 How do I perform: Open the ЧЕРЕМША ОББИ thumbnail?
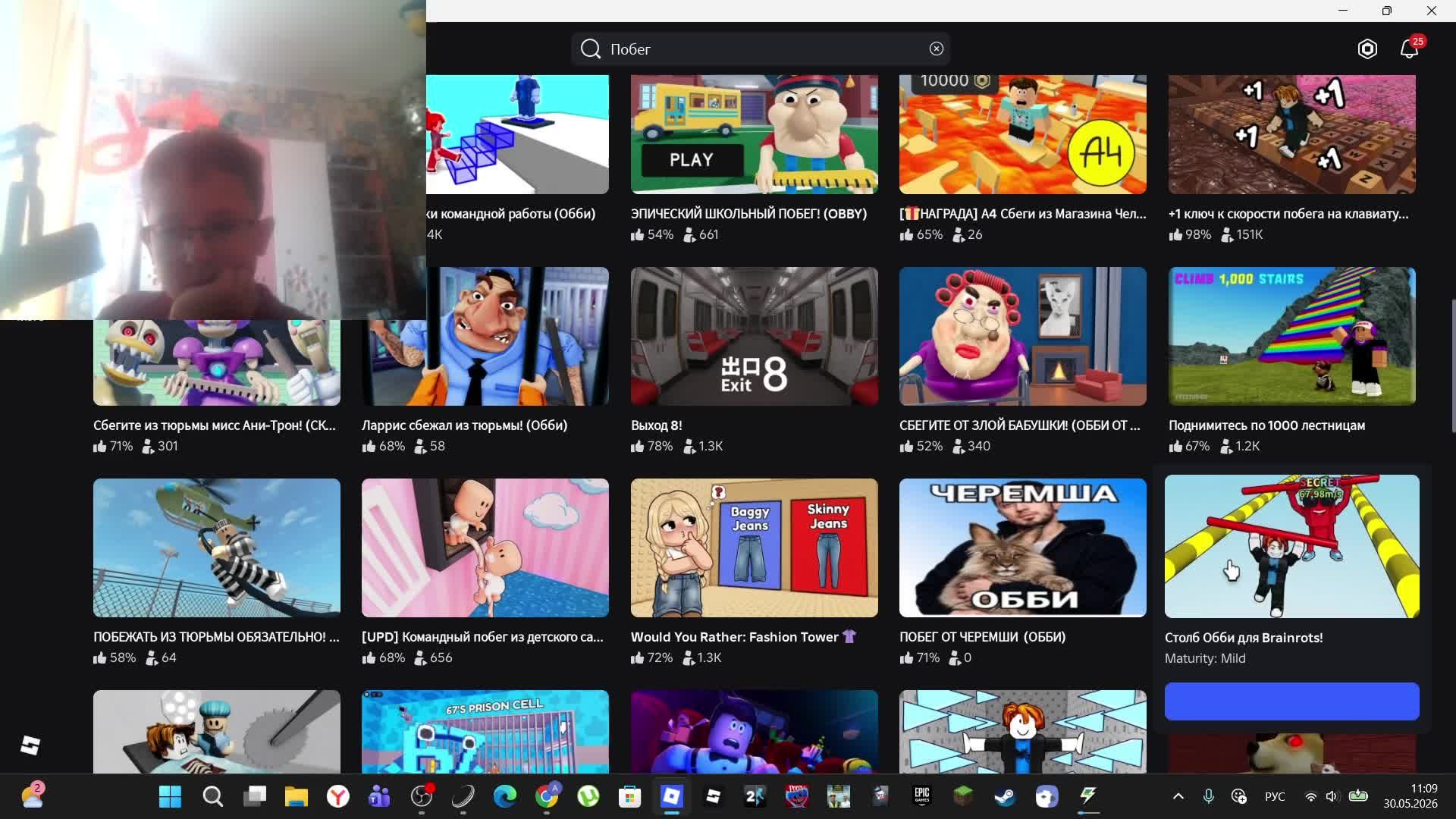(x=1022, y=548)
